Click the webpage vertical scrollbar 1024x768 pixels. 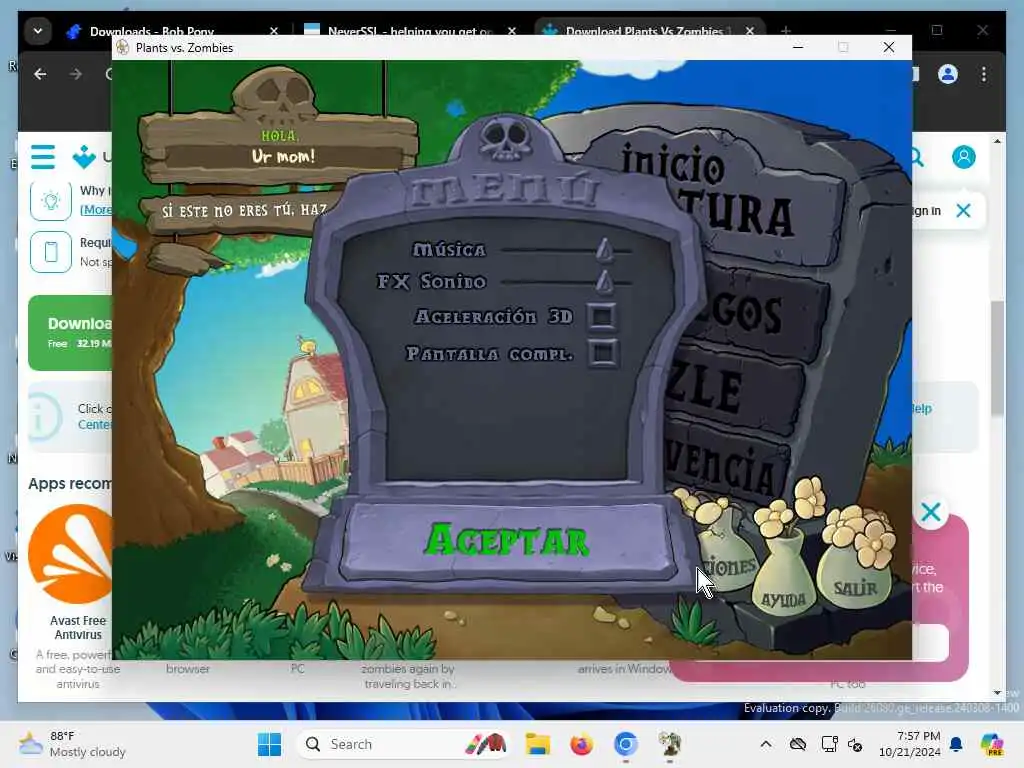click(997, 358)
